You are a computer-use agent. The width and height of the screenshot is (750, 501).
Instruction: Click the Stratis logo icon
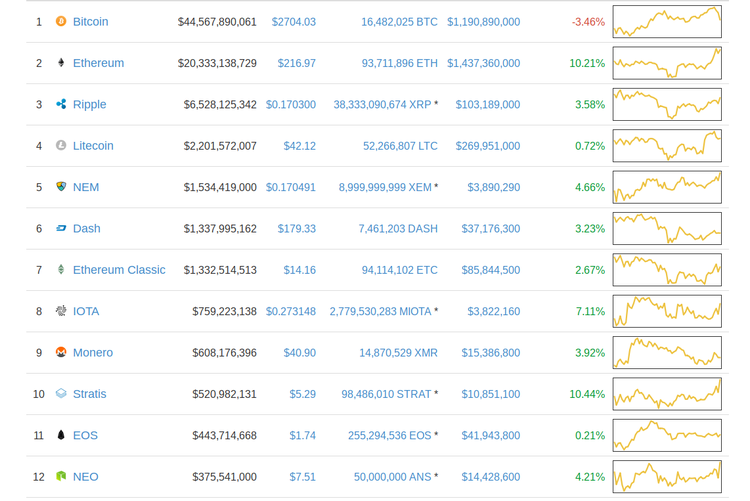(x=61, y=394)
